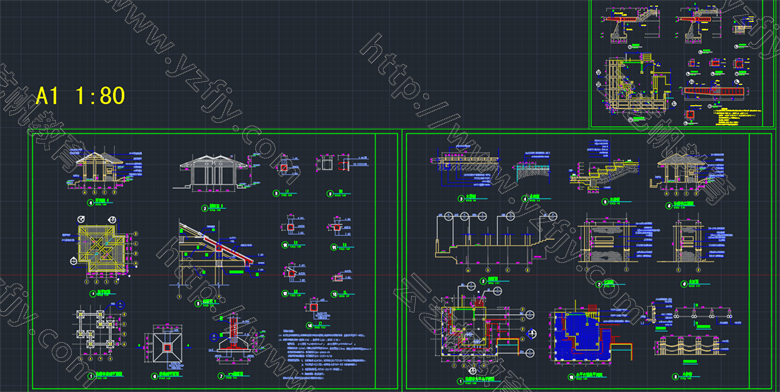Image resolution: width=780 pixels, height=392 pixels.
Task: Pick the white twin-gabled pavilion elevation
Action: (211, 172)
